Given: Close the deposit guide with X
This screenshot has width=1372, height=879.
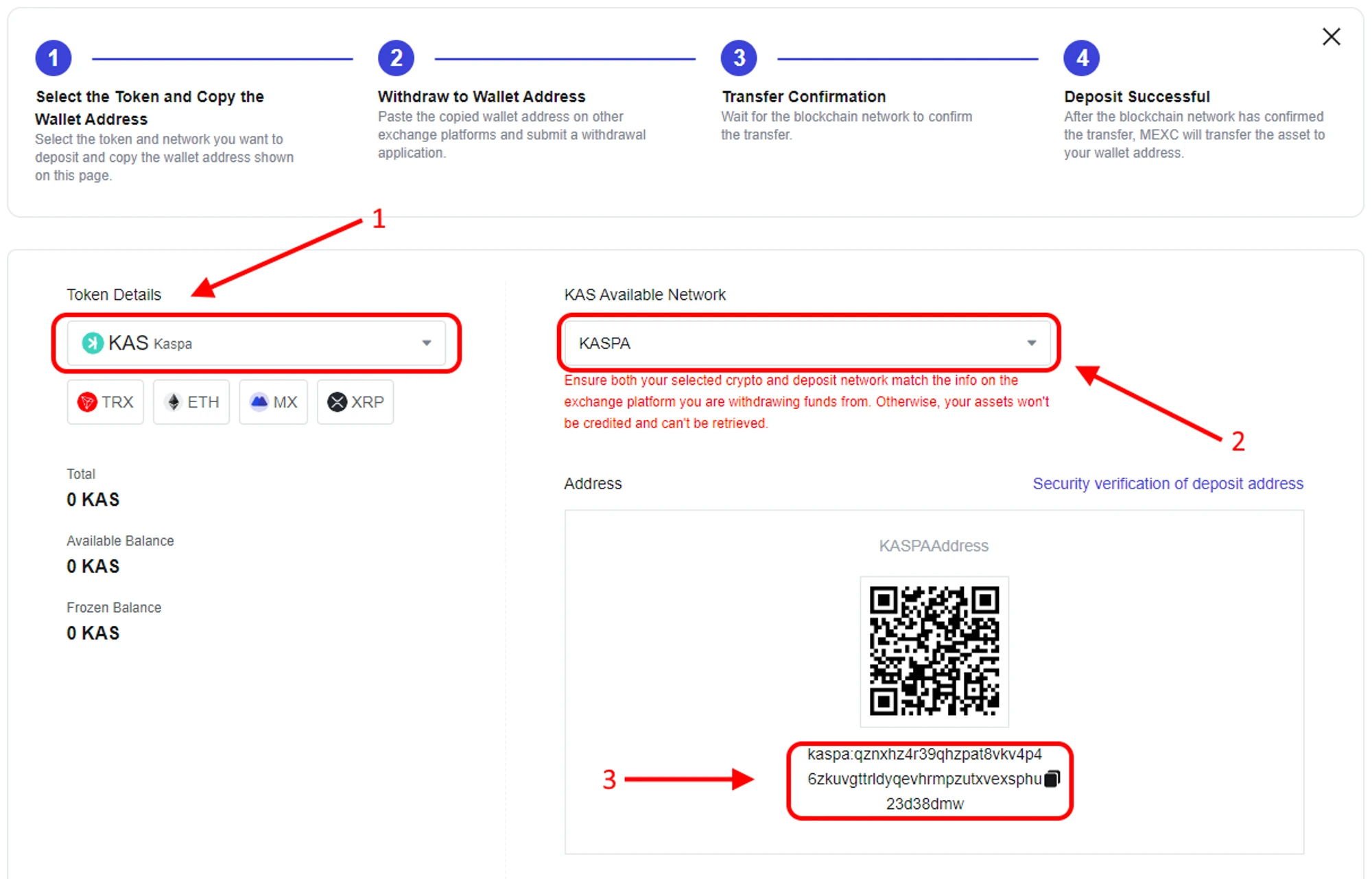Looking at the screenshot, I should coord(1331,37).
